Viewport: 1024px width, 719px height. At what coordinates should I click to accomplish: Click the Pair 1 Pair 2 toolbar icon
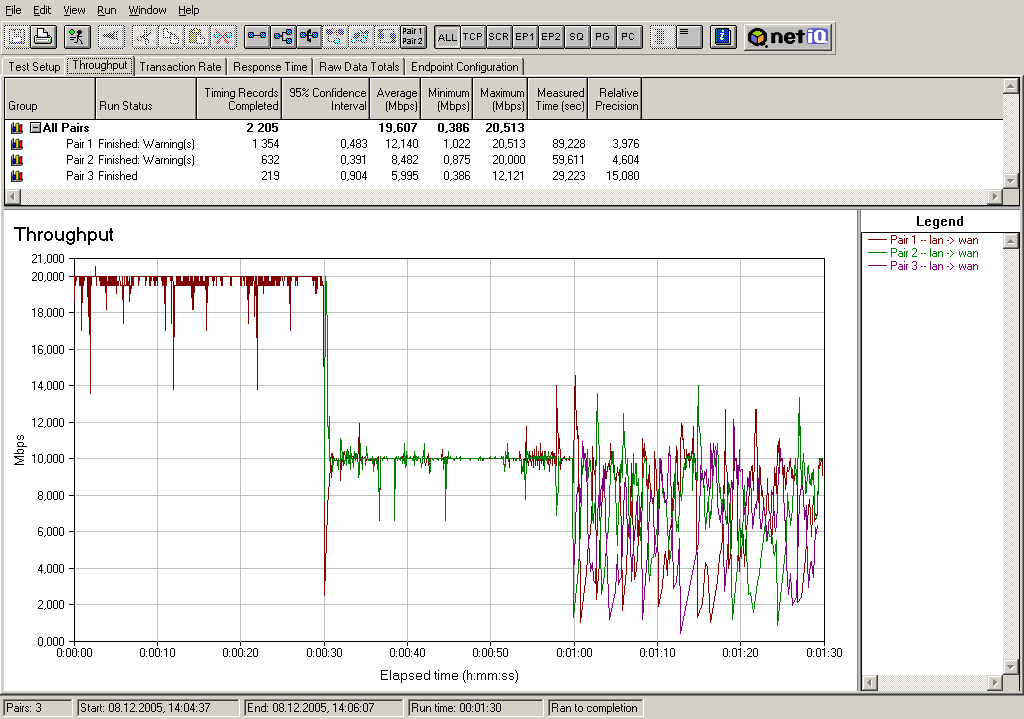412,37
